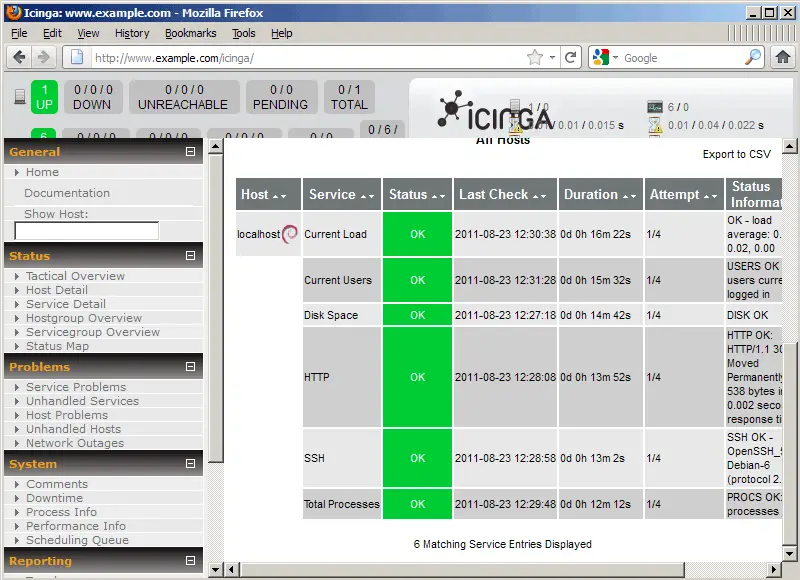
Task: Click the UNREACHABLE hosts tile
Action: tap(184, 97)
